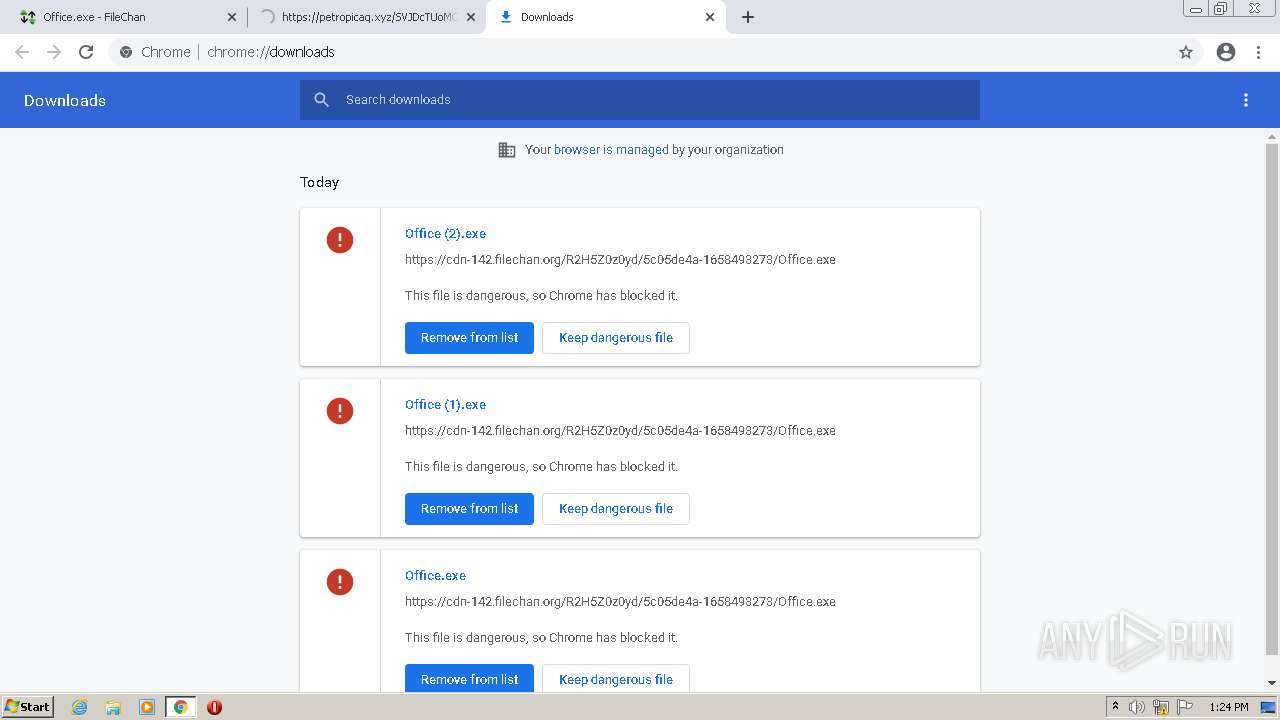Click the Downloads page title
This screenshot has height=720, width=1280.
click(65, 100)
